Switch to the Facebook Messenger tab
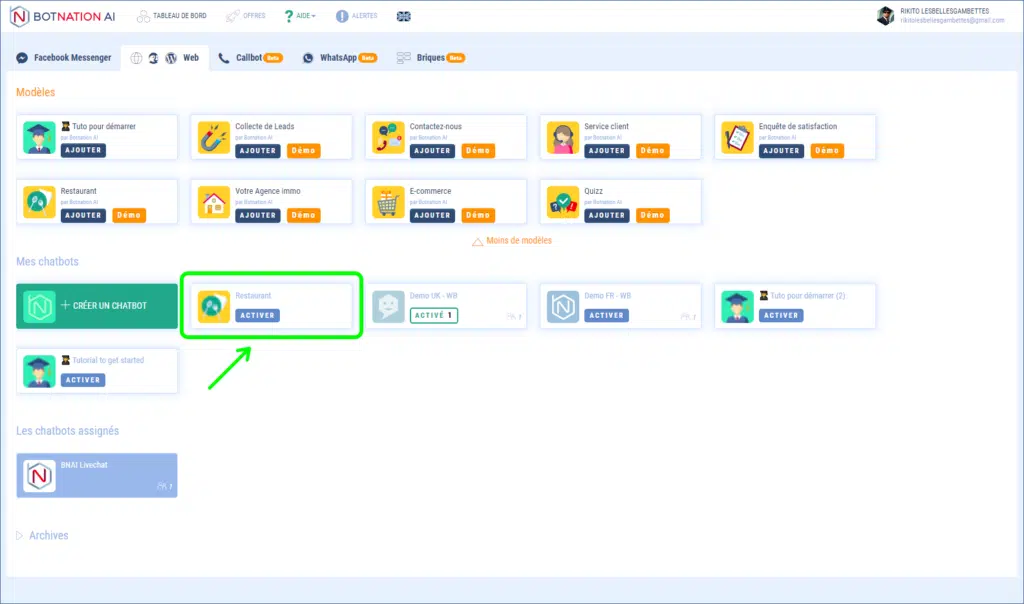Screen dimensions: 1024x604 pyautogui.click(x=64, y=58)
